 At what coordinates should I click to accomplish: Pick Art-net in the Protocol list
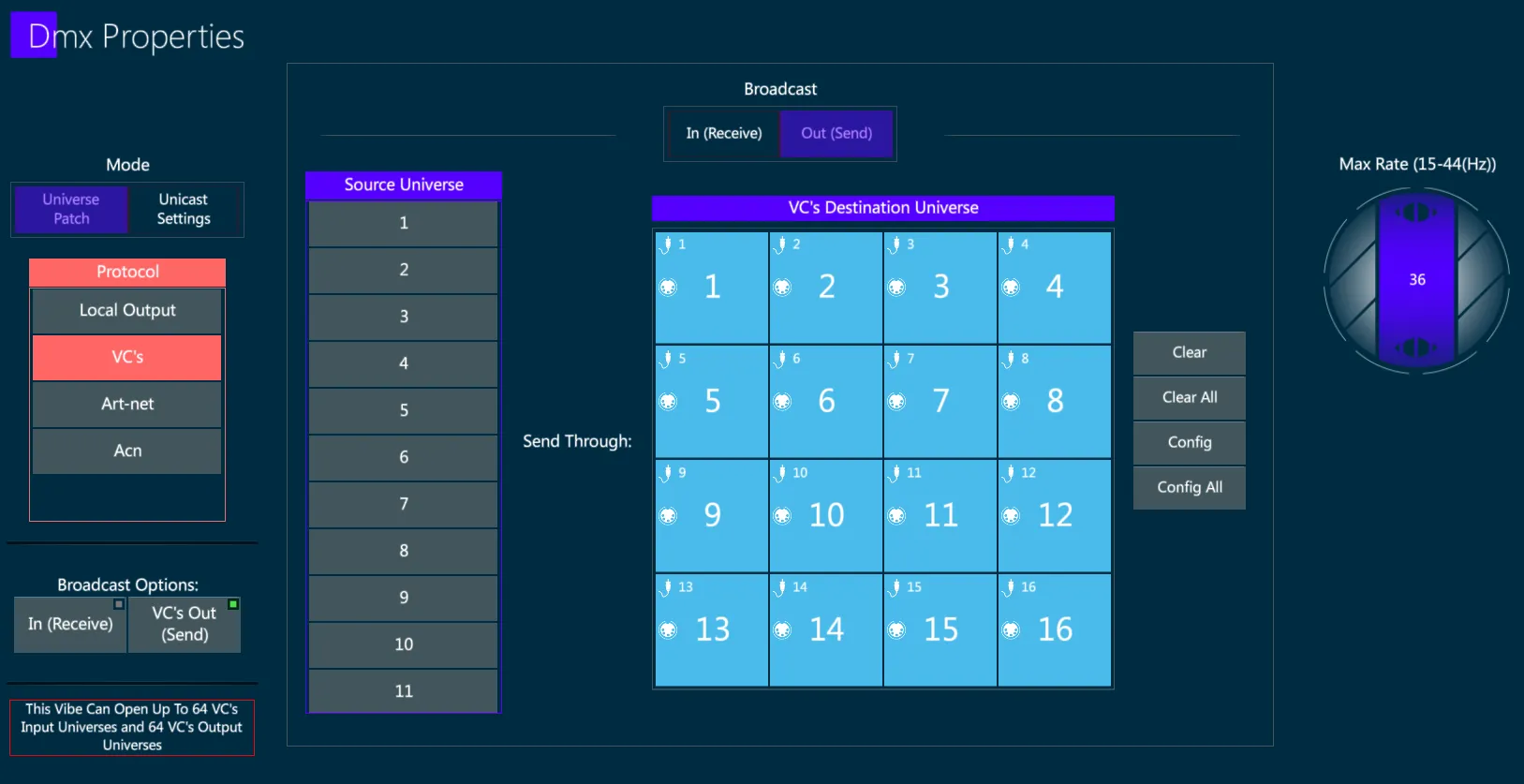click(x=127, y=404)
